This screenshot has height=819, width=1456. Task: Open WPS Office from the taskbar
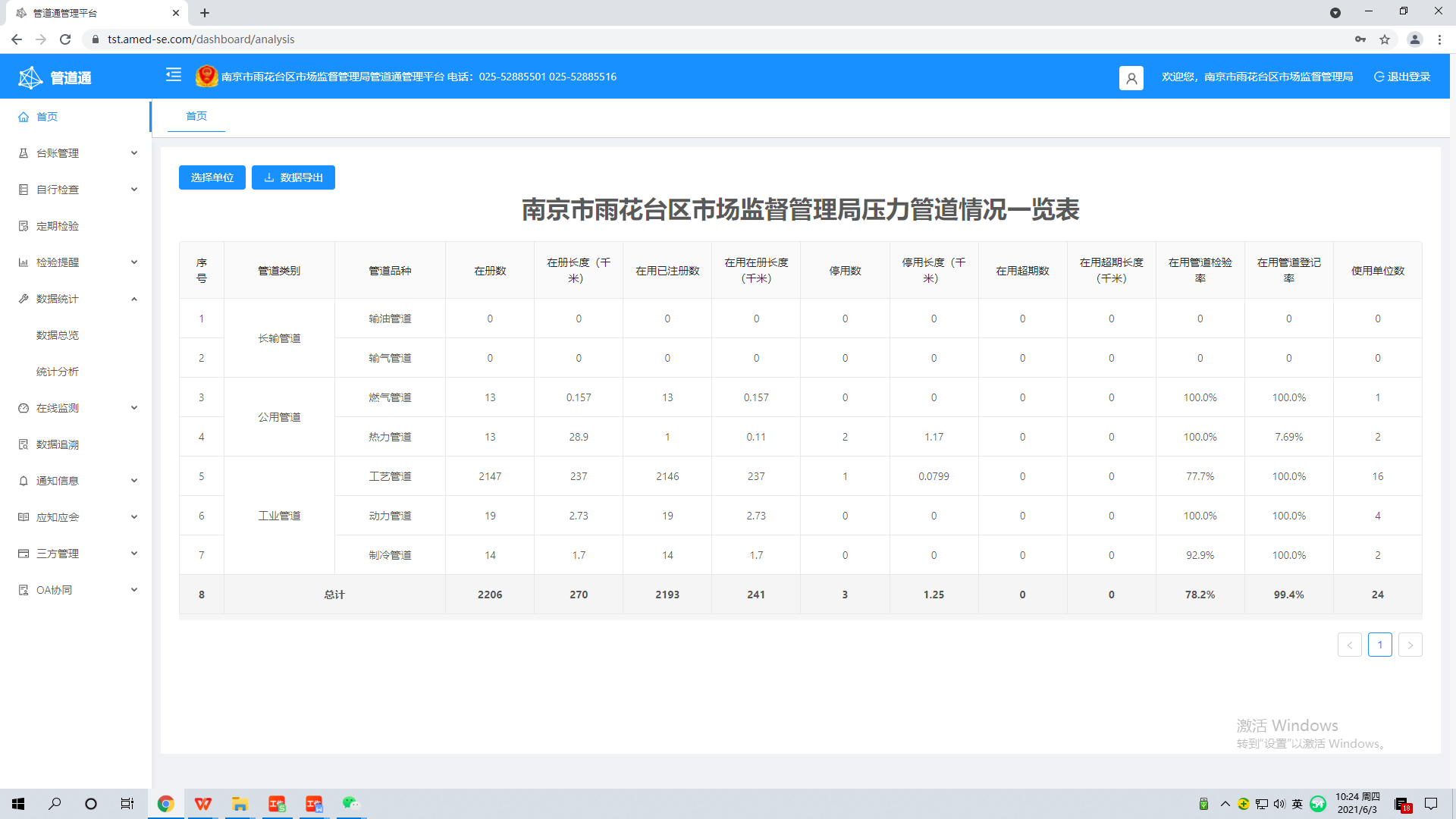coord(202,804)
